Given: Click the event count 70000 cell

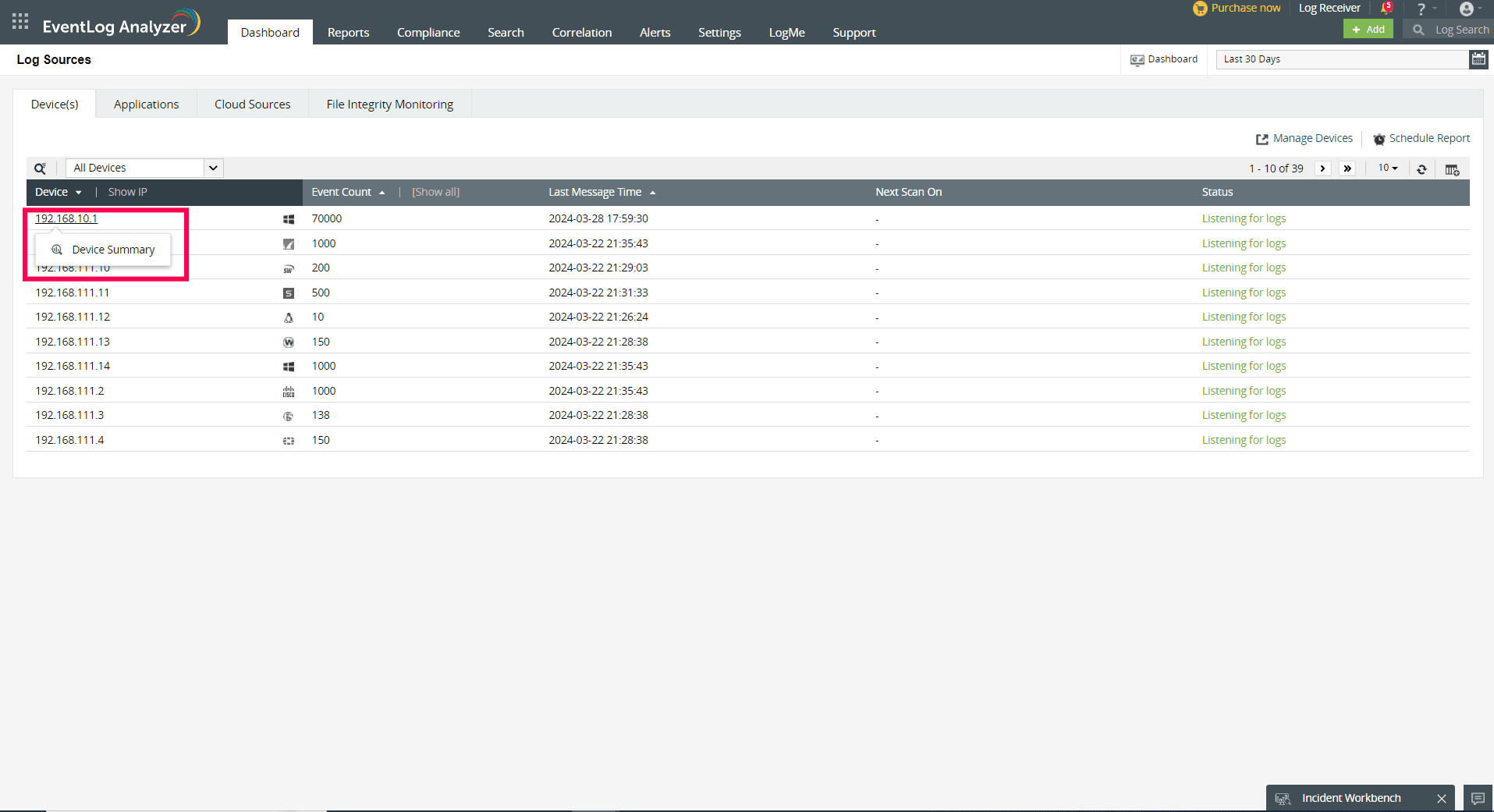Looking at the screenshot, I should [327, 218].
